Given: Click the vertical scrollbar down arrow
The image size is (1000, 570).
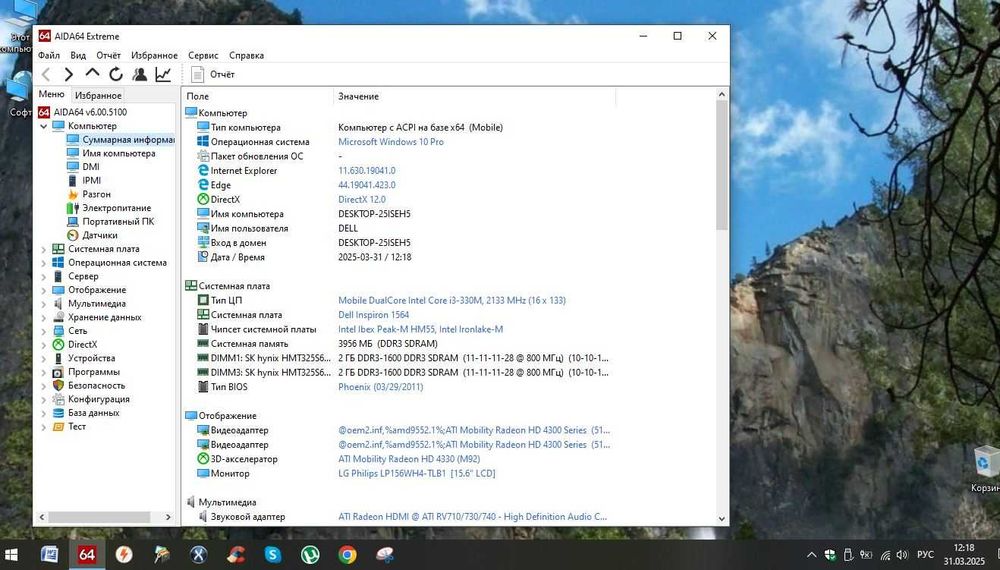Looking at the screenshot, I should (722, 518).
